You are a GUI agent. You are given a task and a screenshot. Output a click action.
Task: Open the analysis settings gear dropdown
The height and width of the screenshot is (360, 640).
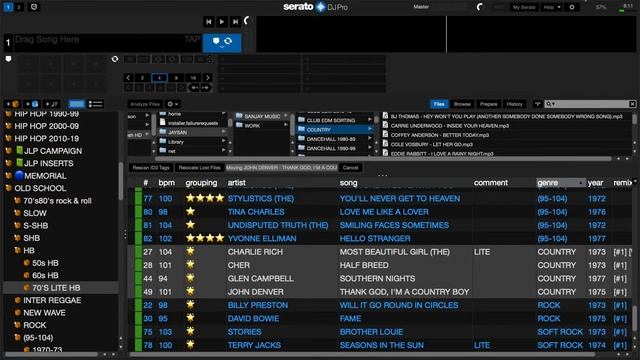pos(173,104)
